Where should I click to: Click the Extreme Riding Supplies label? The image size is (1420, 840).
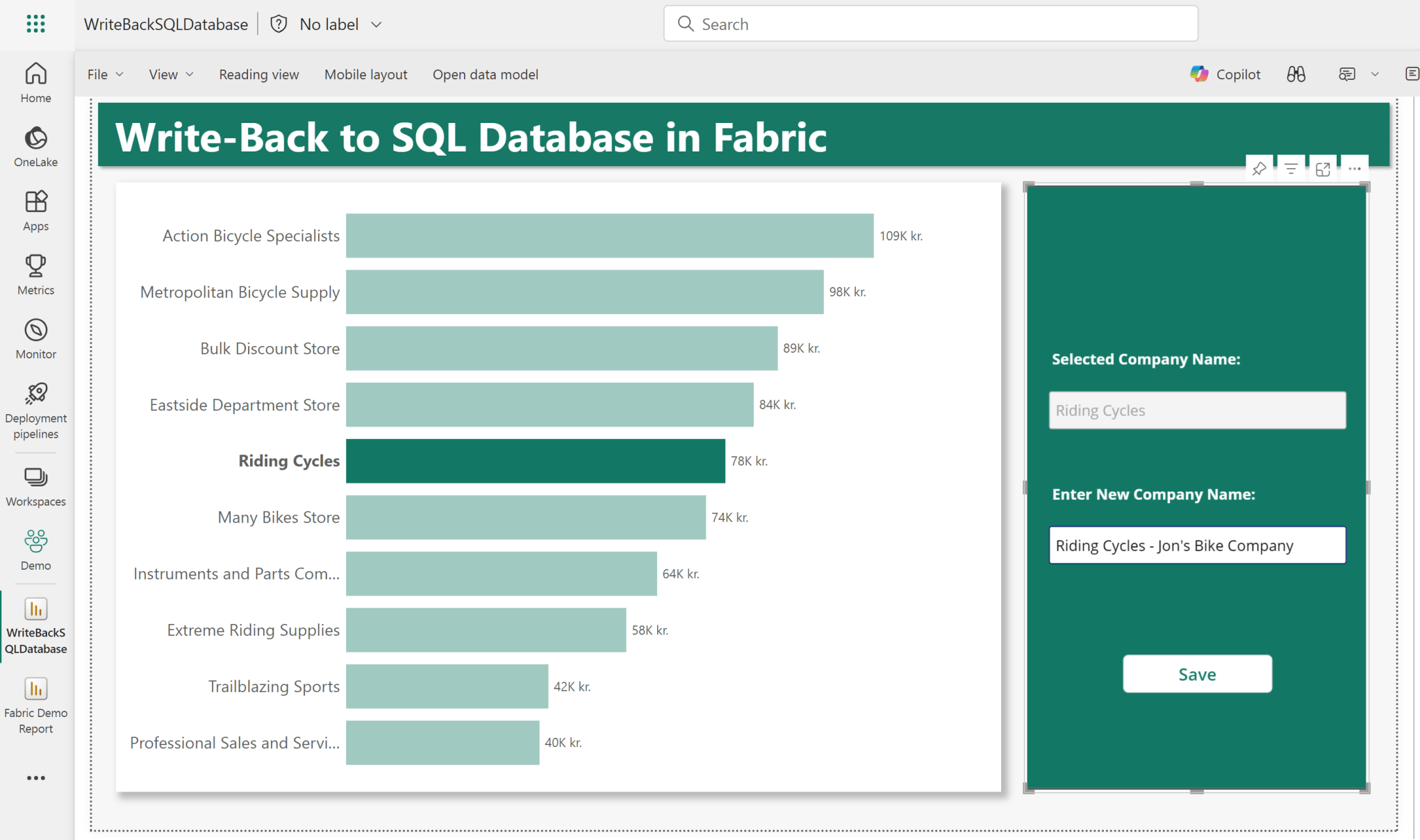(x=253, y=629)
